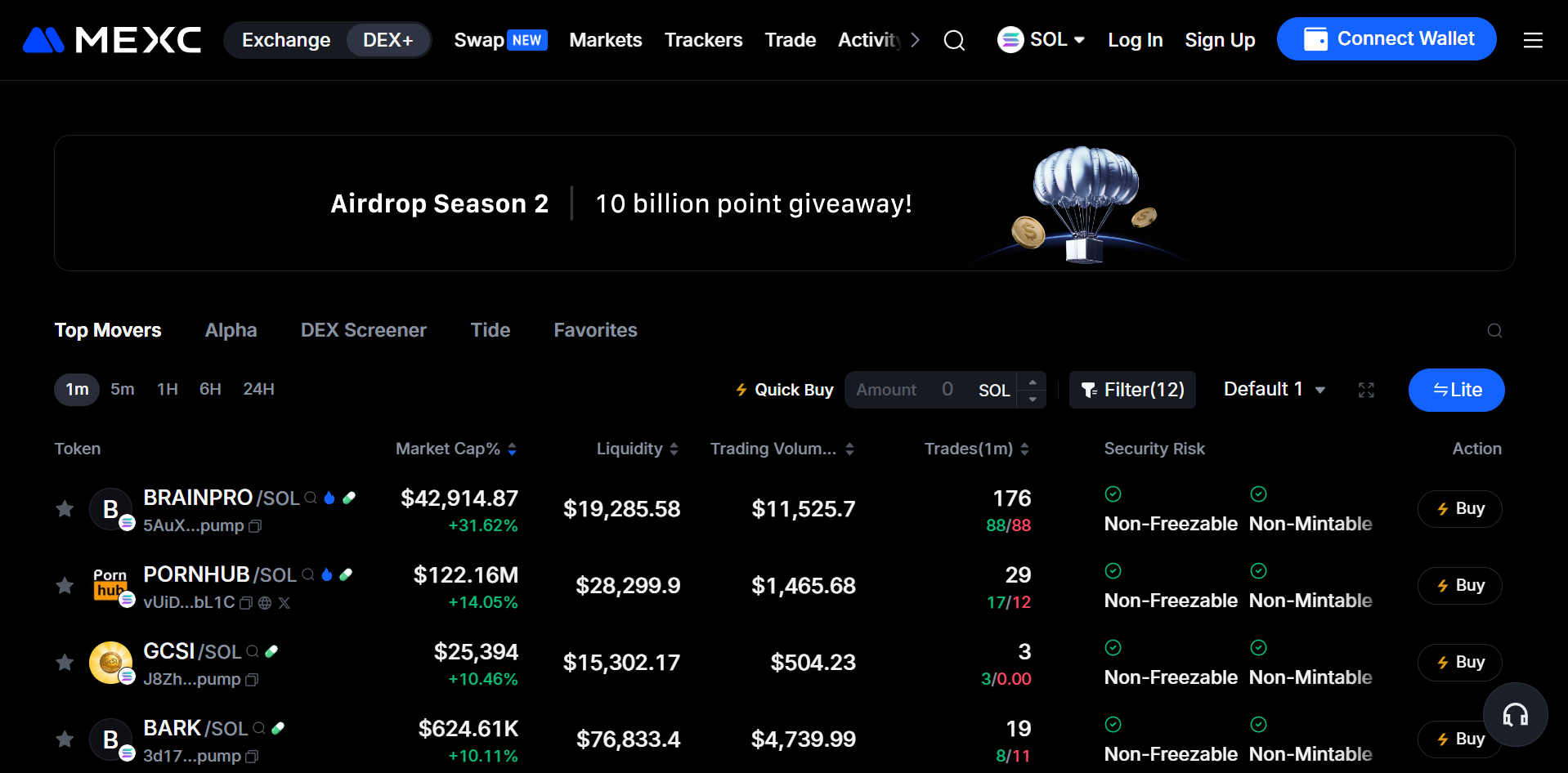Open the SOL chain dropdown

pyautogui.click(x=1041, y=40)
